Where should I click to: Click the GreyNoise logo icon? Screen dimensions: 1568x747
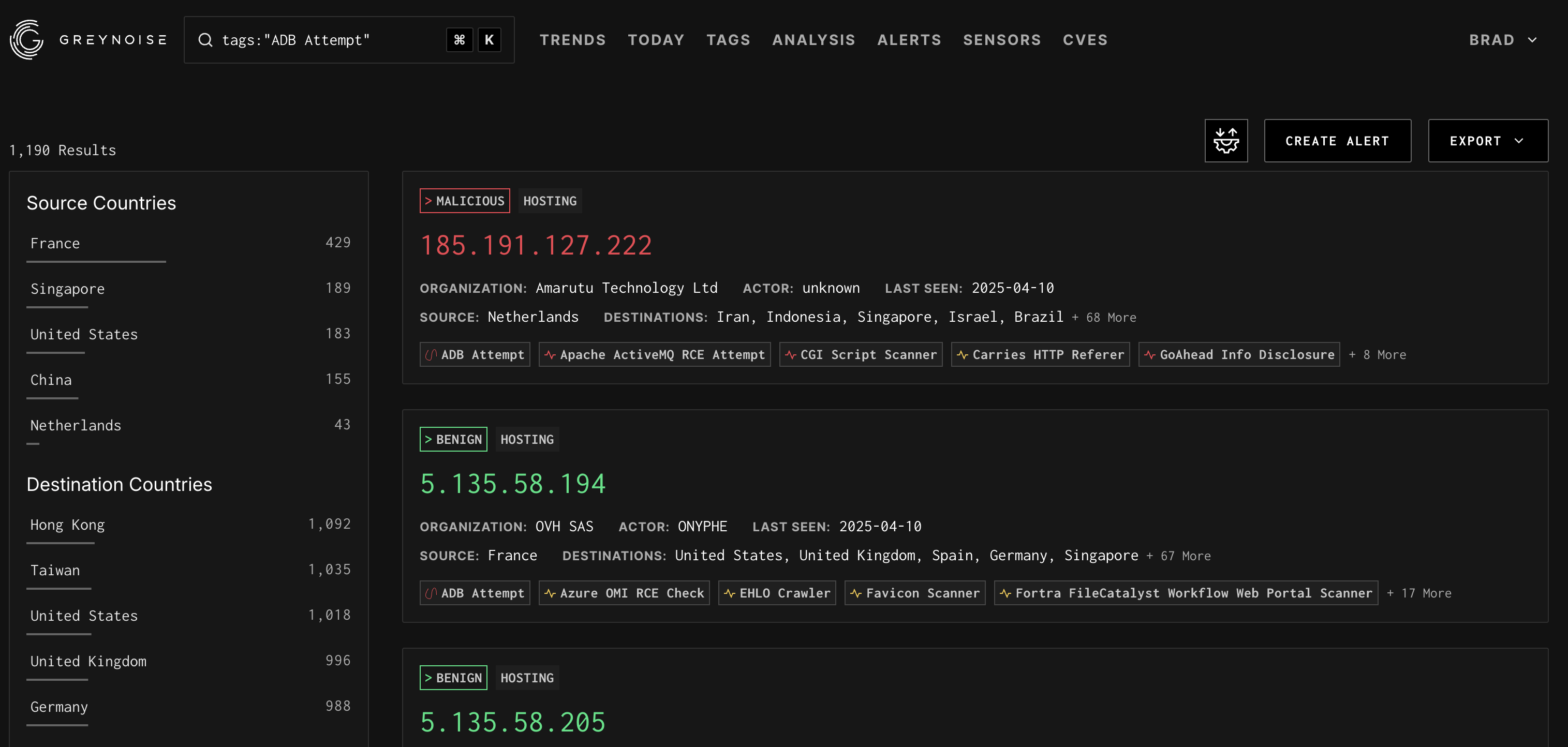point(27,40)
